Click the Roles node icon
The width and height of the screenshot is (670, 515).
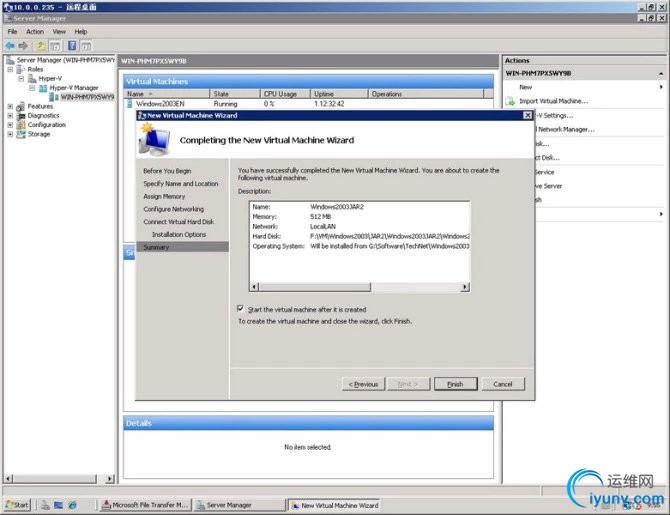[x=21, y=69]
